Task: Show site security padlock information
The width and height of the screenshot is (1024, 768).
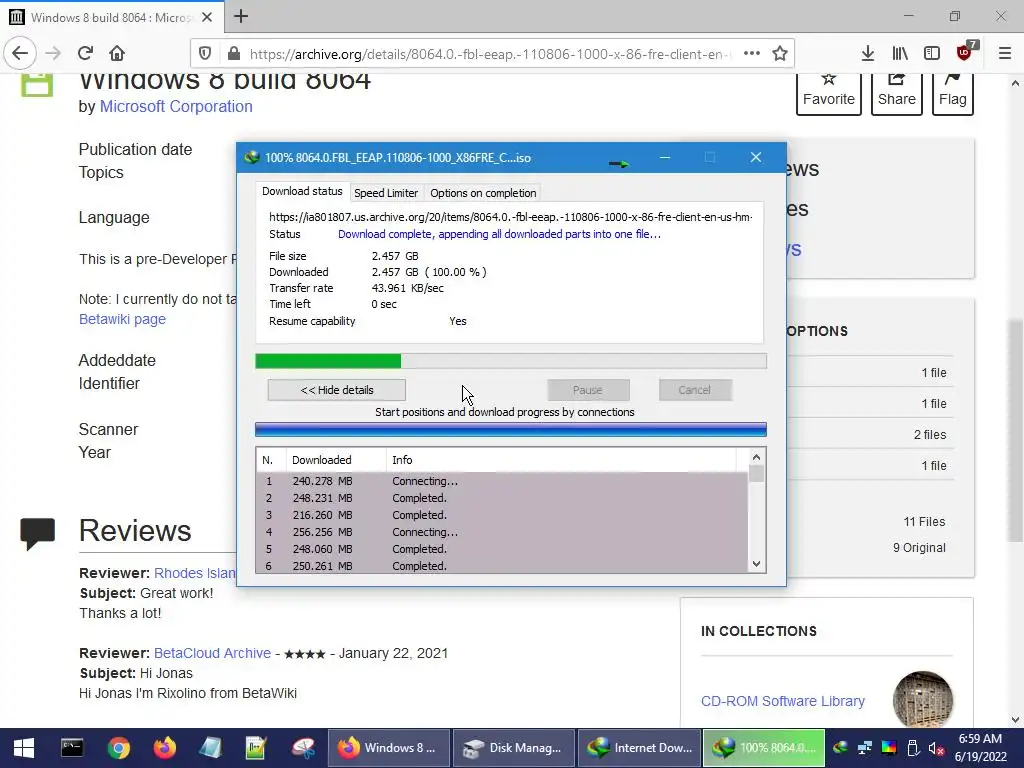Action: (x=233, y=54)
